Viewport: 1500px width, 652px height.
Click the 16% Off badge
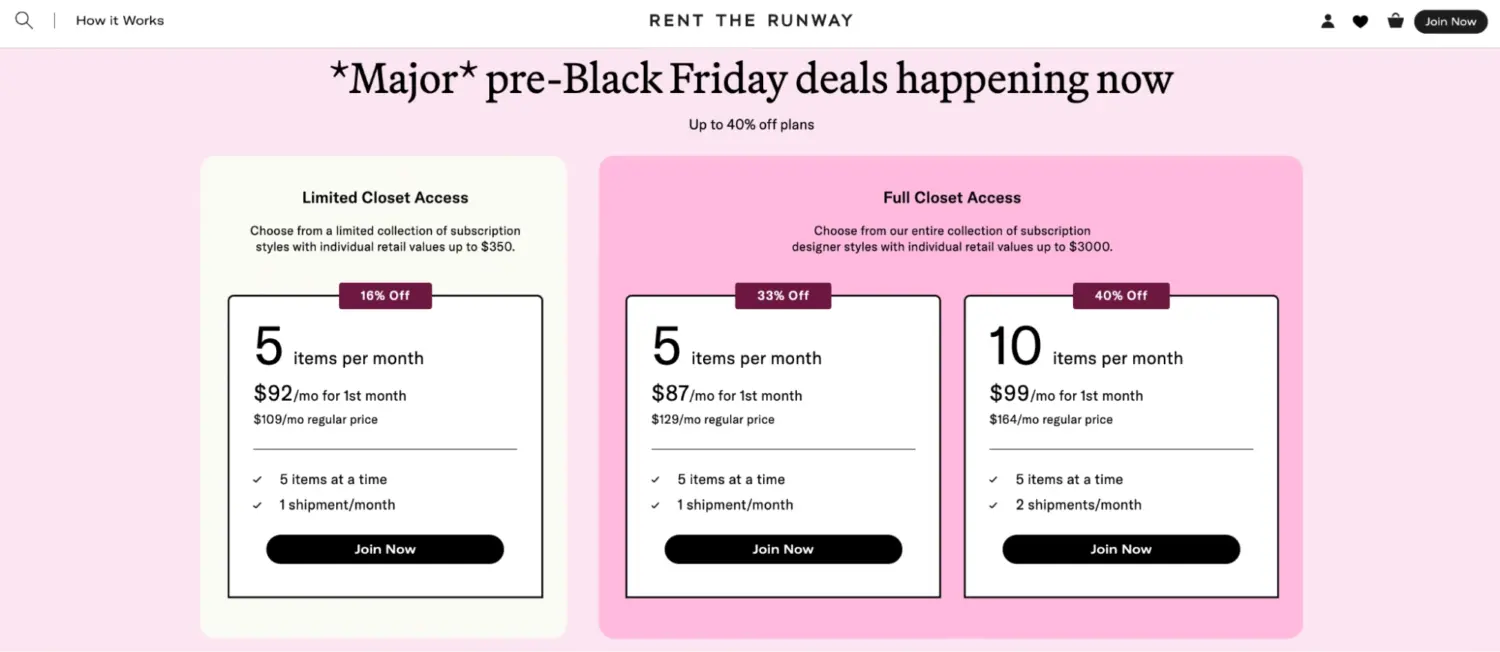385,295
